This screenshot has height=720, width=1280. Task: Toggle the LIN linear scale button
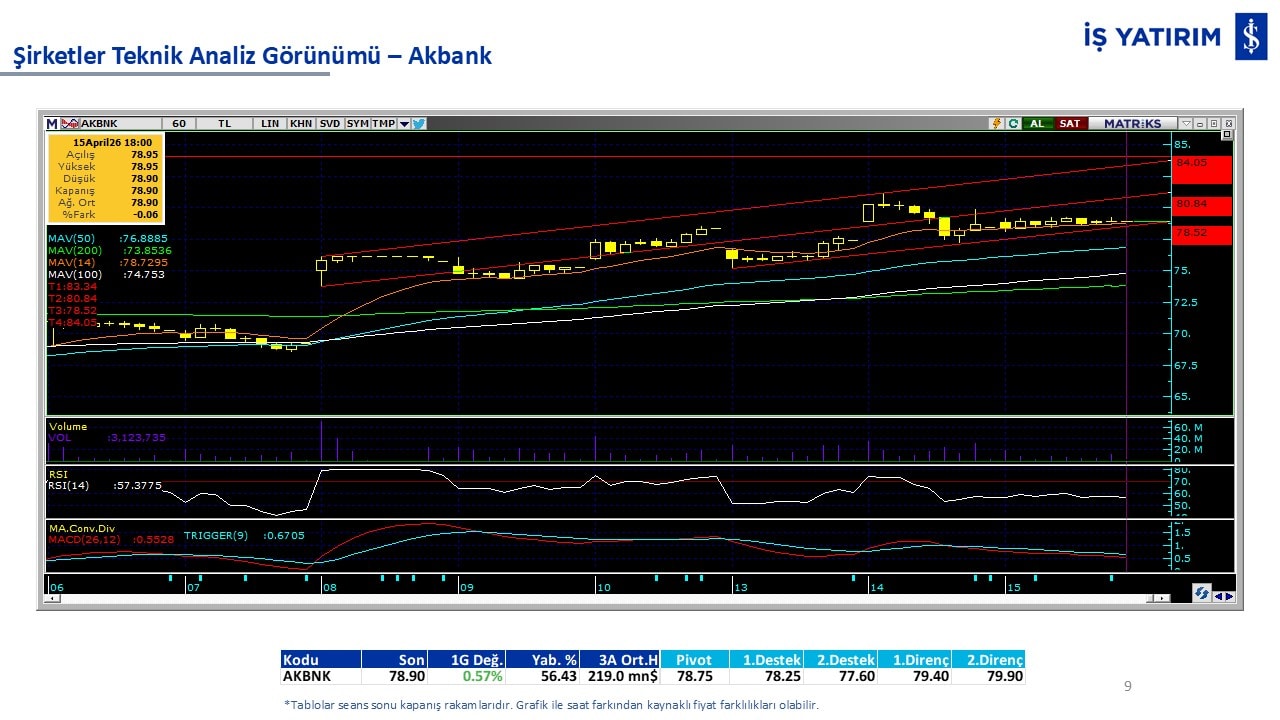(x=270, y=124)
